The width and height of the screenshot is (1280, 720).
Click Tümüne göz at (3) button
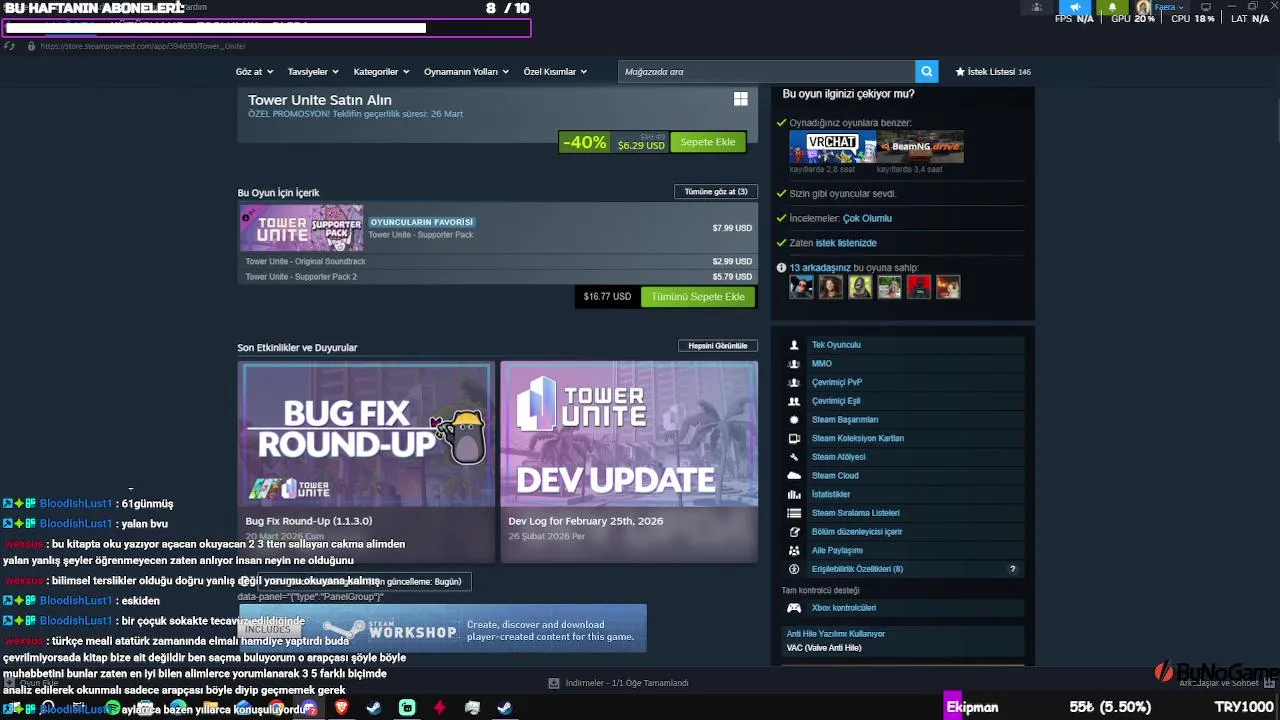pos(716,192)
